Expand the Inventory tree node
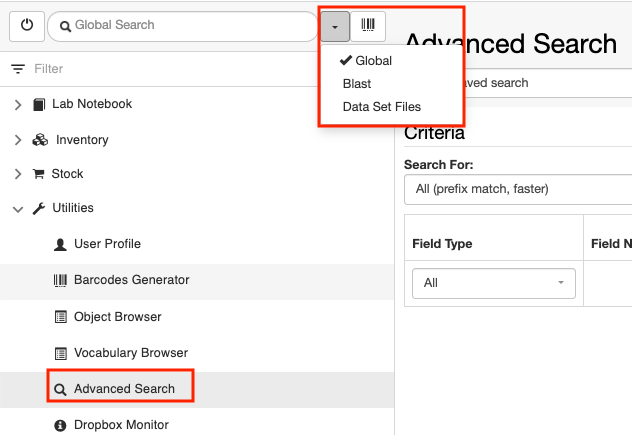This screenshot has width=632, height=435. coord(18,140)
